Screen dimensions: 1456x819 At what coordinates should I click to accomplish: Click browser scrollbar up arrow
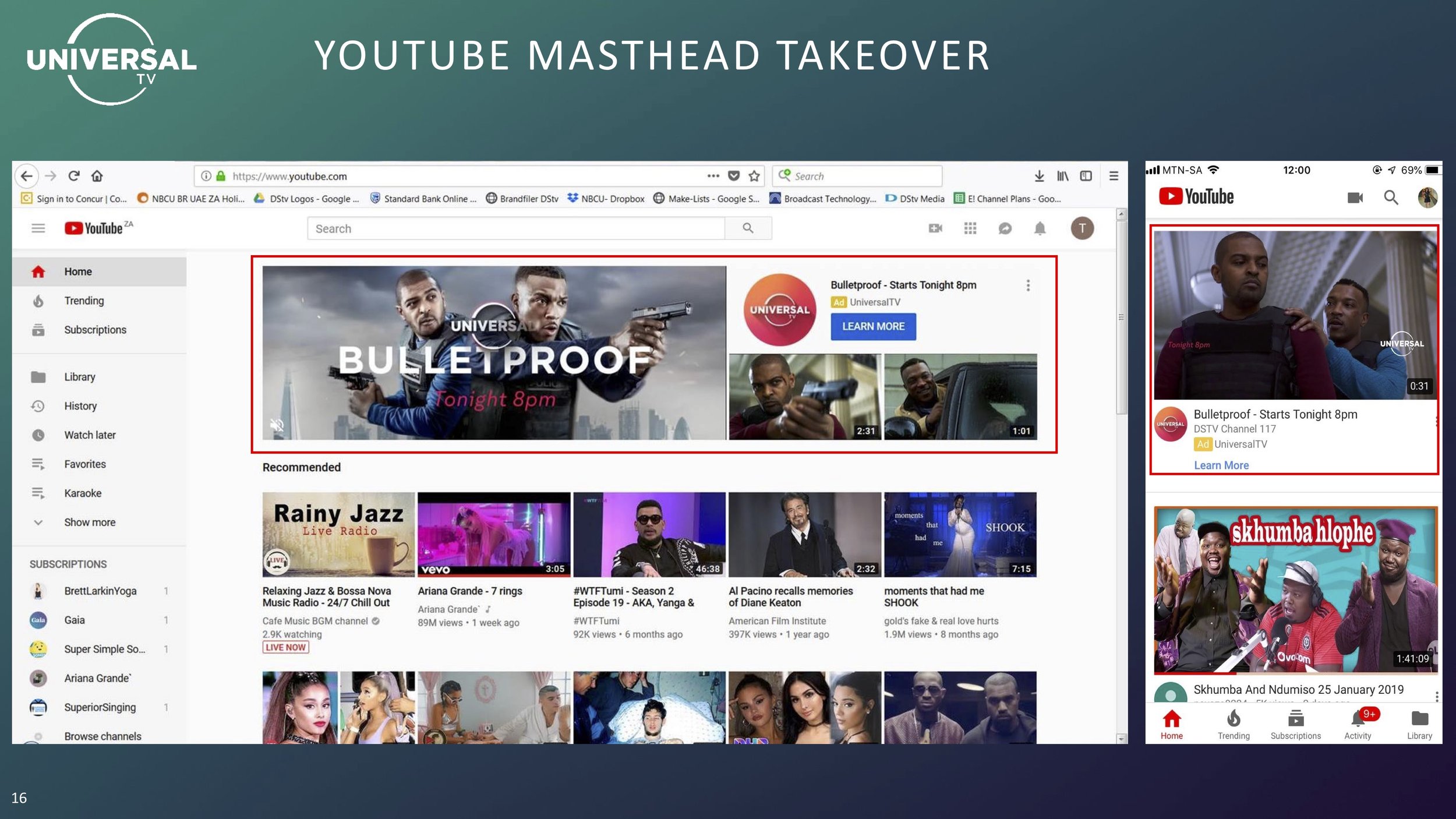1121,214
